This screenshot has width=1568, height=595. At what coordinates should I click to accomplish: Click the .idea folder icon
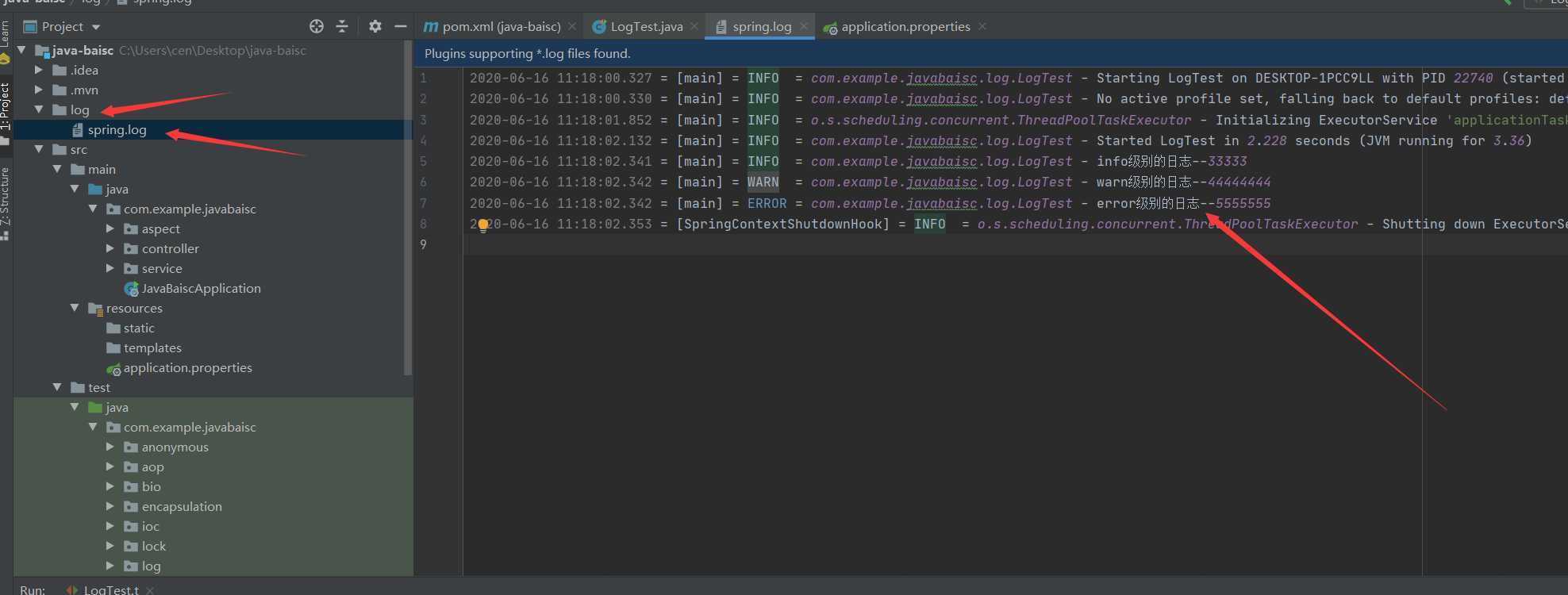click(x=60, y=70)
